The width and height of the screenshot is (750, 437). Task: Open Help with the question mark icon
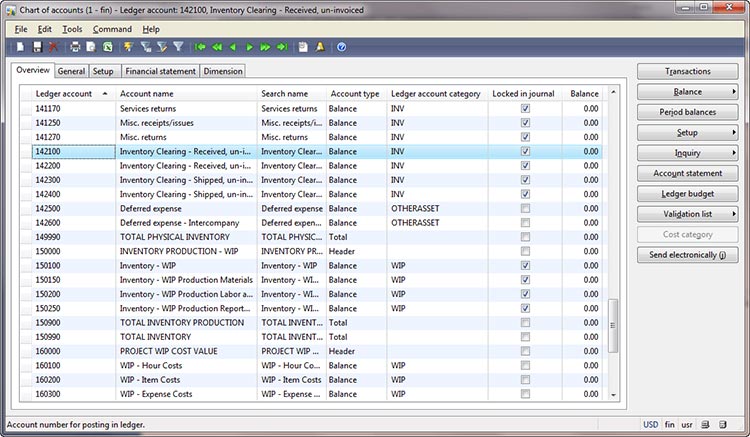pyautogui.click(x=342, y=47)
